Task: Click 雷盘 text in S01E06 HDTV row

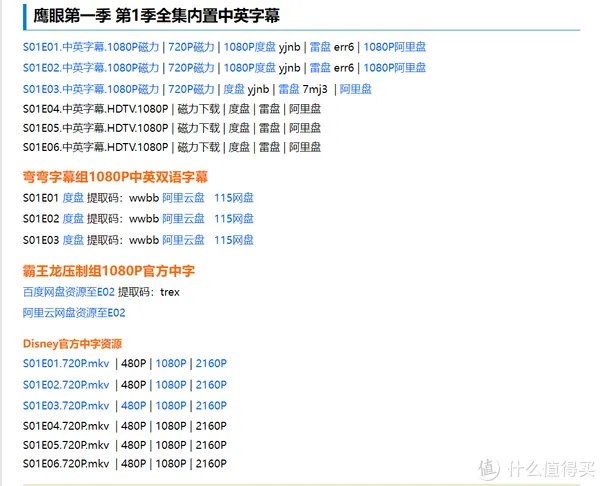Action: (269, 147)
